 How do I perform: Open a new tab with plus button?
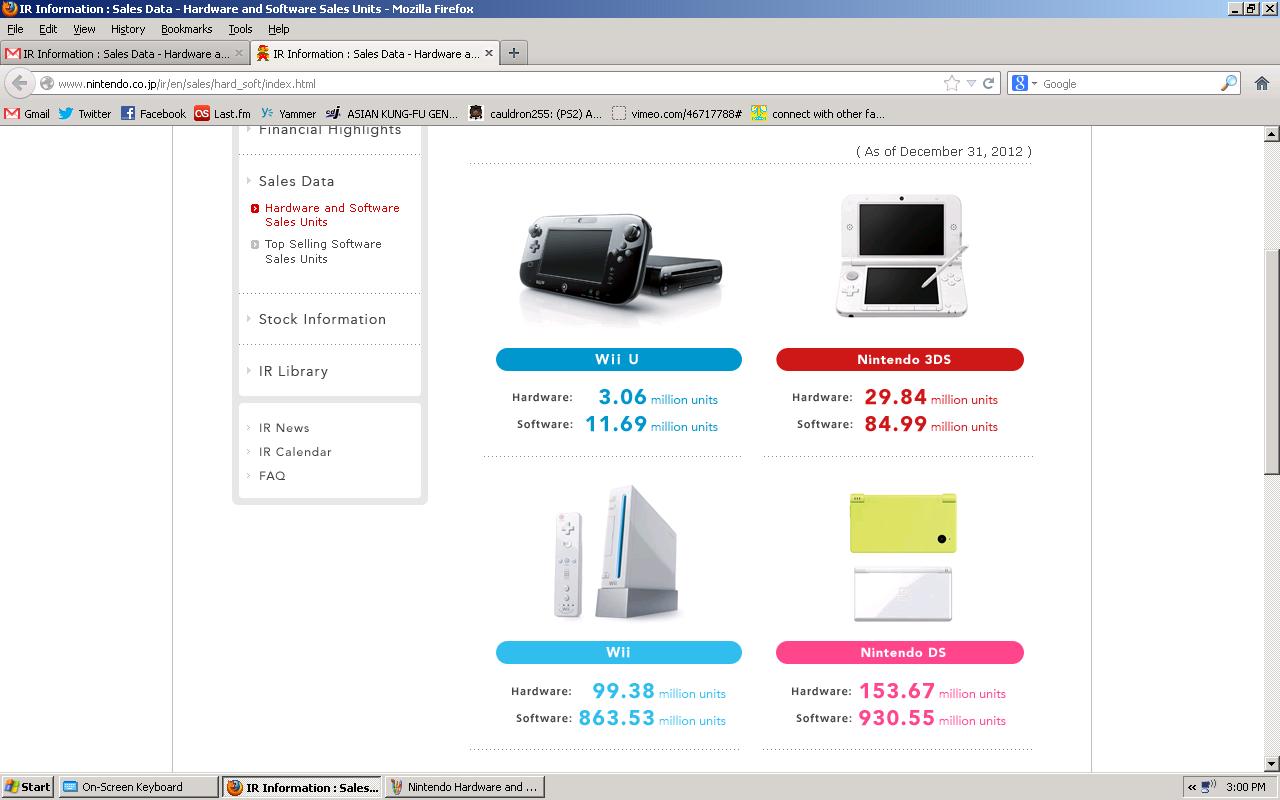point(513,53)
